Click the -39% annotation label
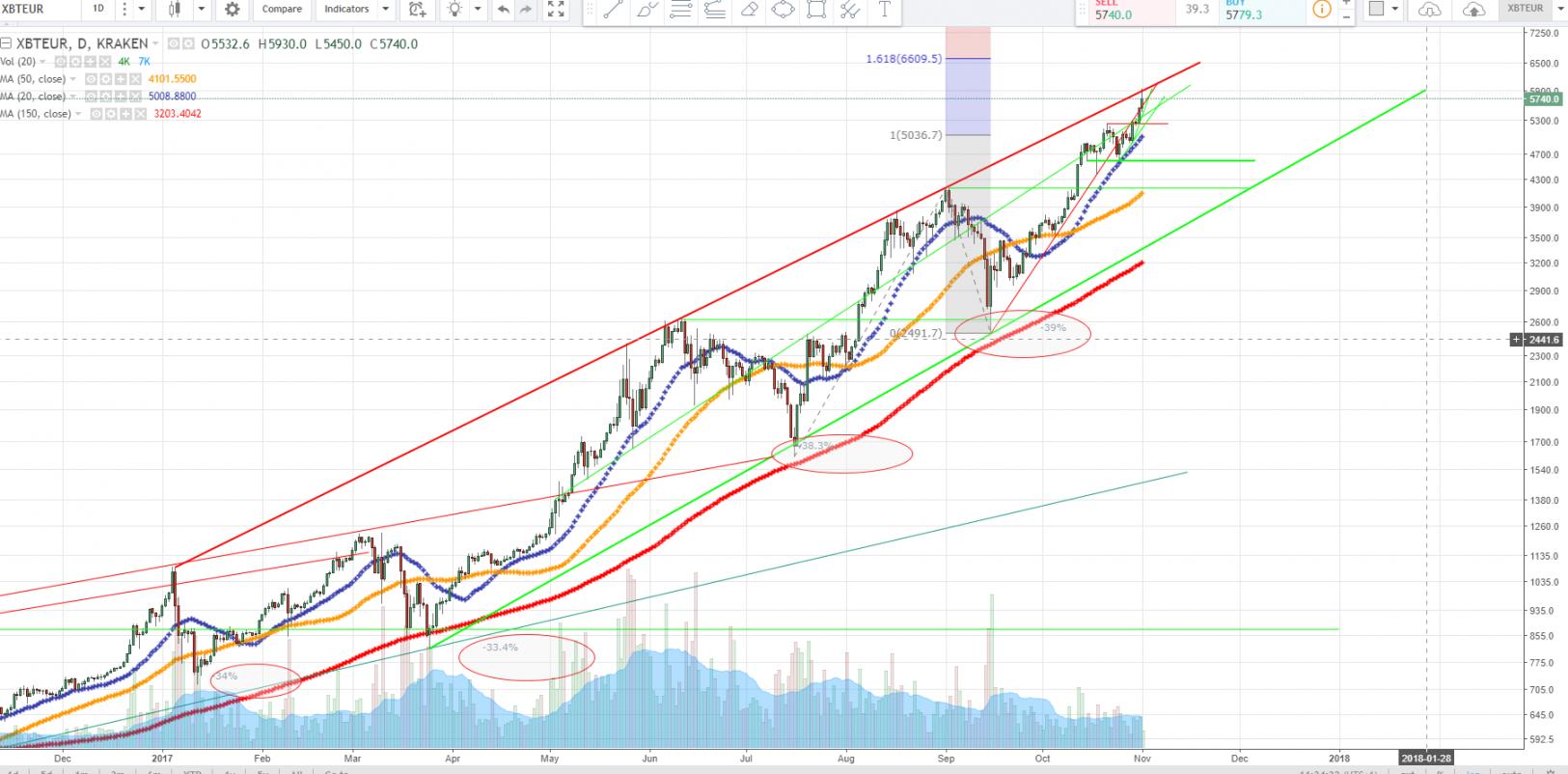Screen dimensions: 1568x774 pyautogui.click(x=1054, y=328)
